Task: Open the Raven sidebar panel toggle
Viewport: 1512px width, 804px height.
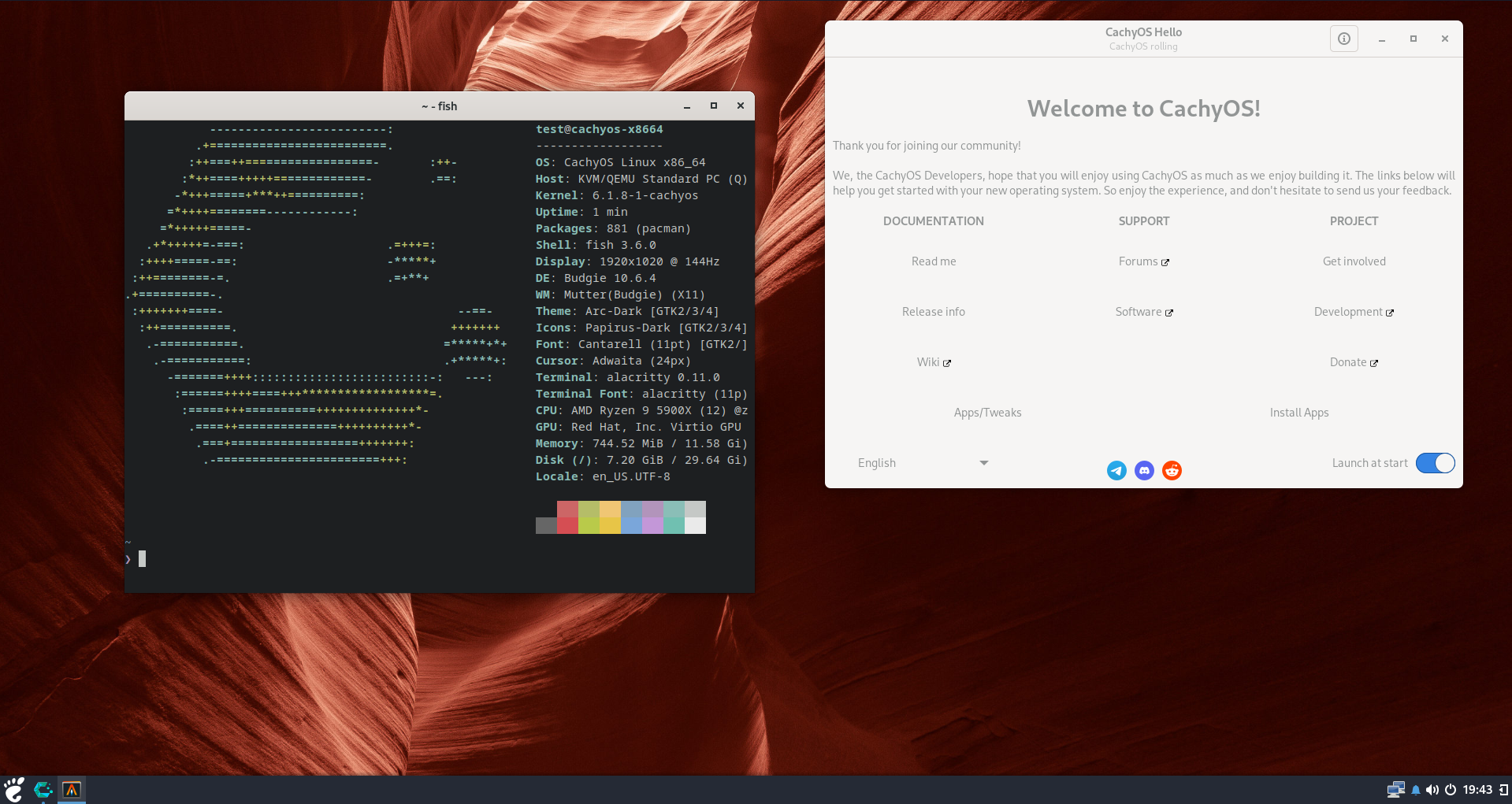Action: pyautogui.click(x=1503, y=790)
